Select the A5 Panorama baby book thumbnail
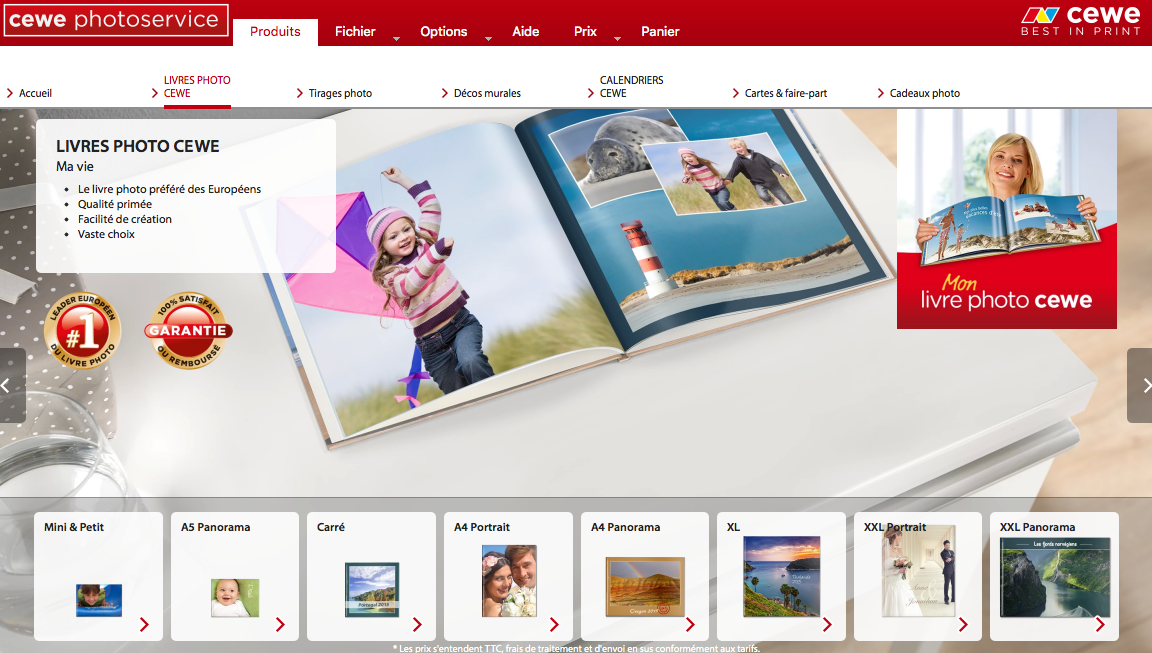This screenshot has height=653, width=1152. pyautogui.click(x=235, y=597)
